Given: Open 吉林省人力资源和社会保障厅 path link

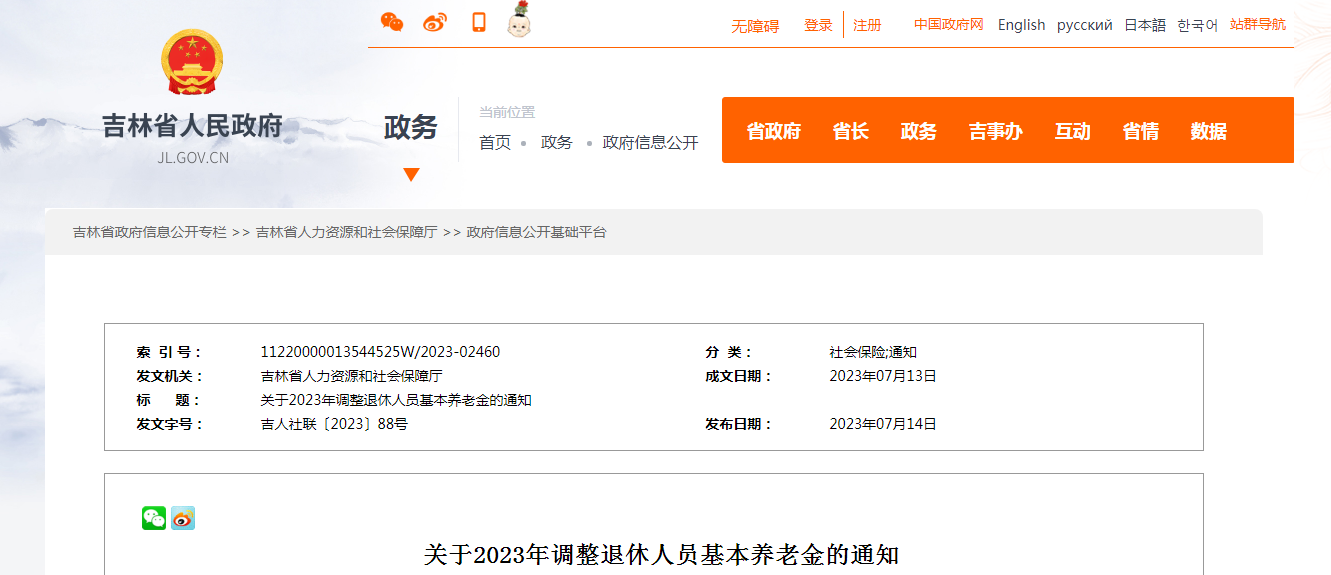Looking at the screenshot, I should click(347, 232).
